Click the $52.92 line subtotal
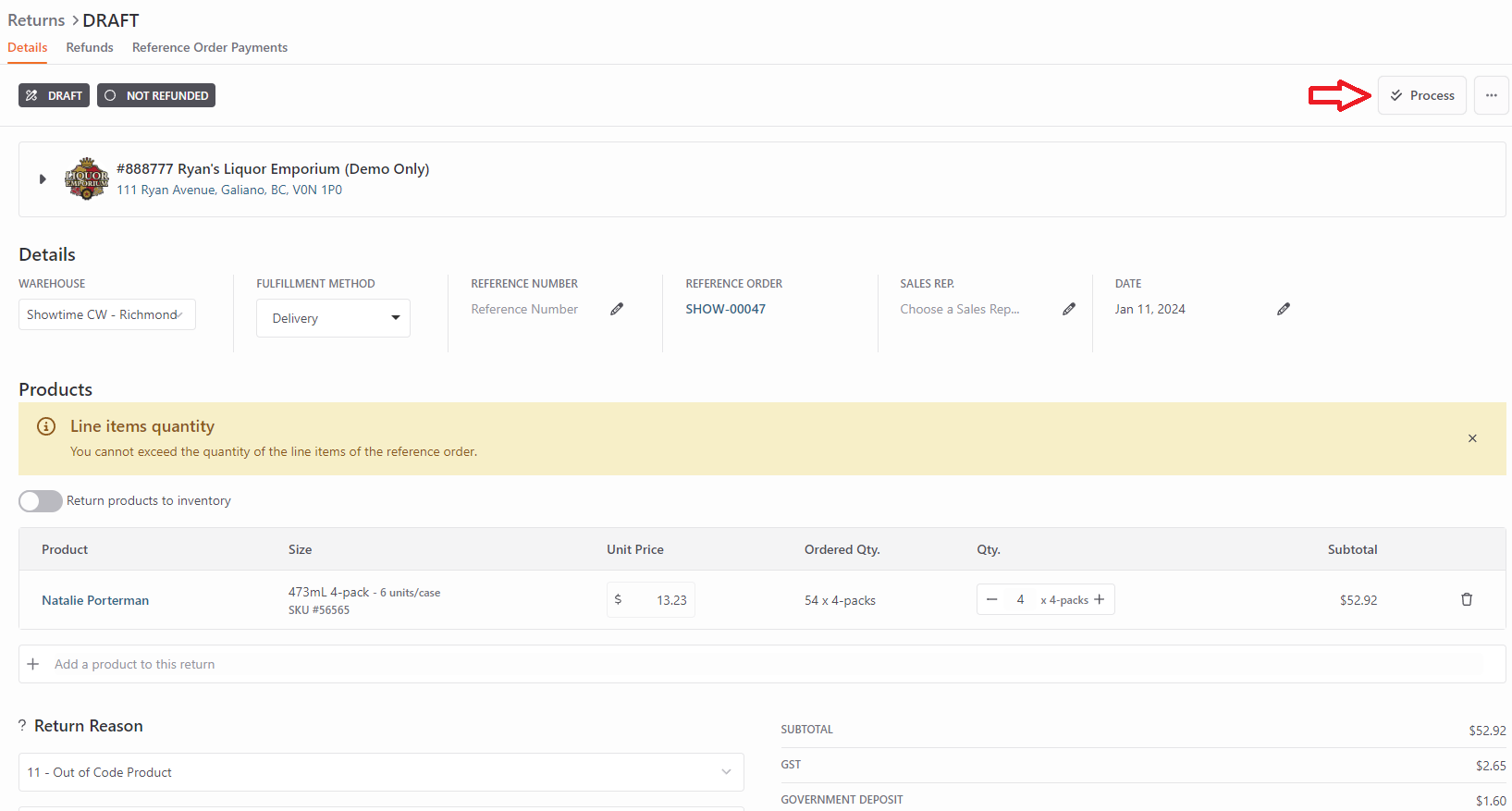Screen dimensions: 1512x811 pos(1358,600)
